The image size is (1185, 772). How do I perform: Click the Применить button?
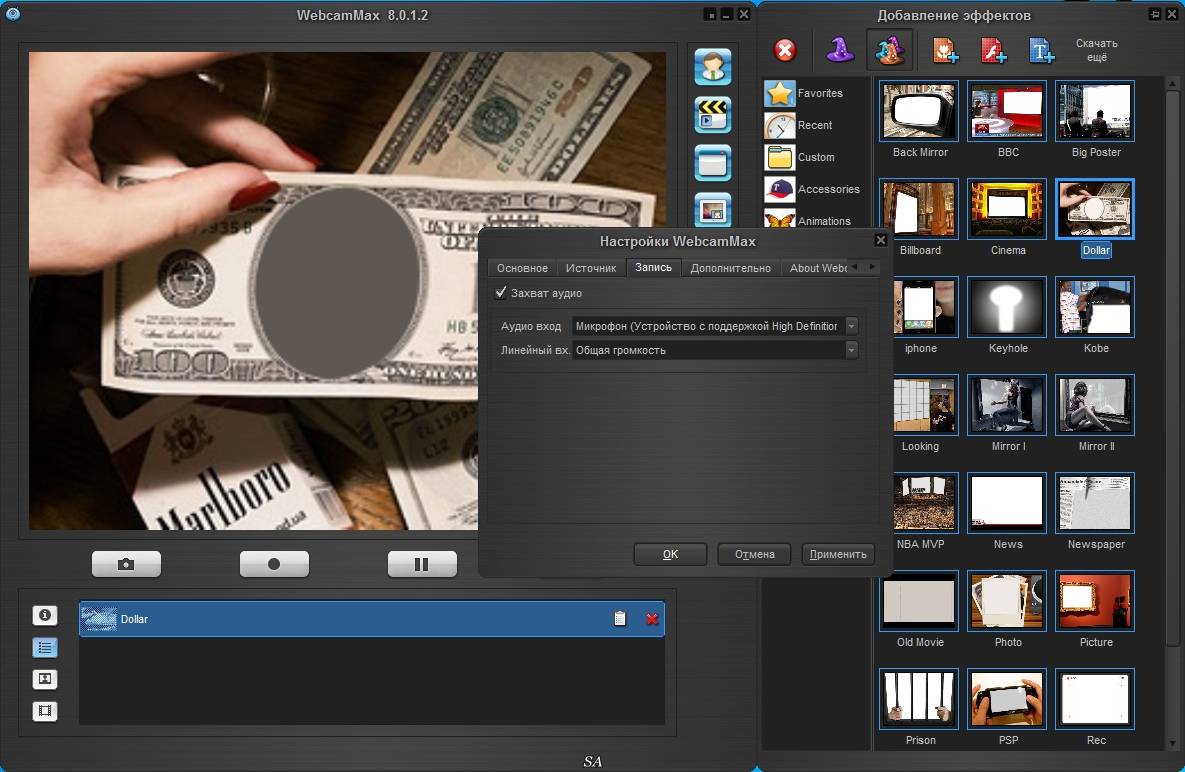coord(838,554)
